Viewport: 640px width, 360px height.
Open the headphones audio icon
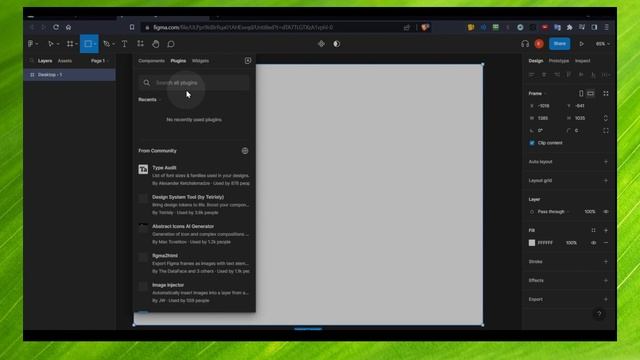coord(525,44)
